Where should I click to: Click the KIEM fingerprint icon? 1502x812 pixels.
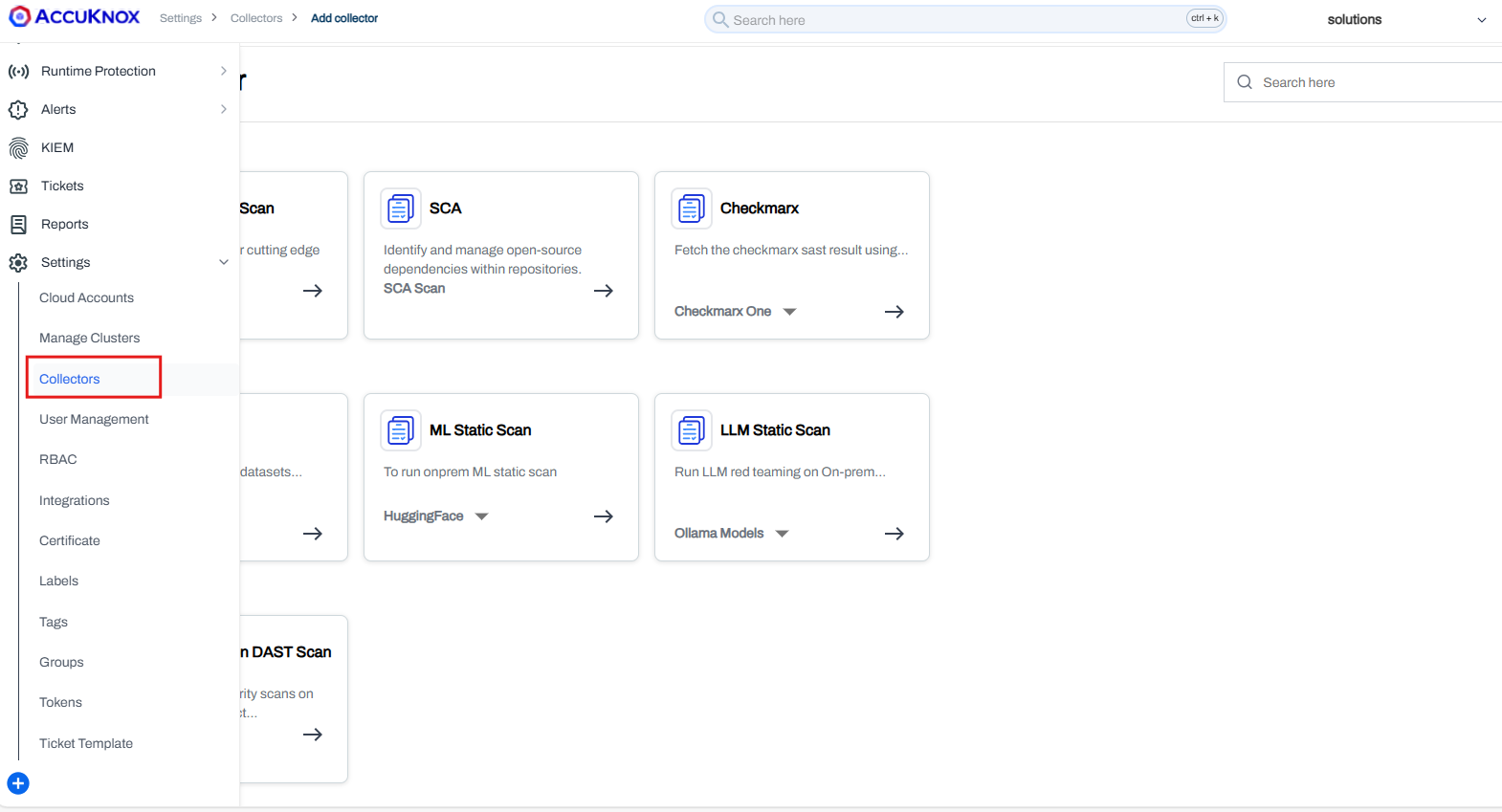18,148
